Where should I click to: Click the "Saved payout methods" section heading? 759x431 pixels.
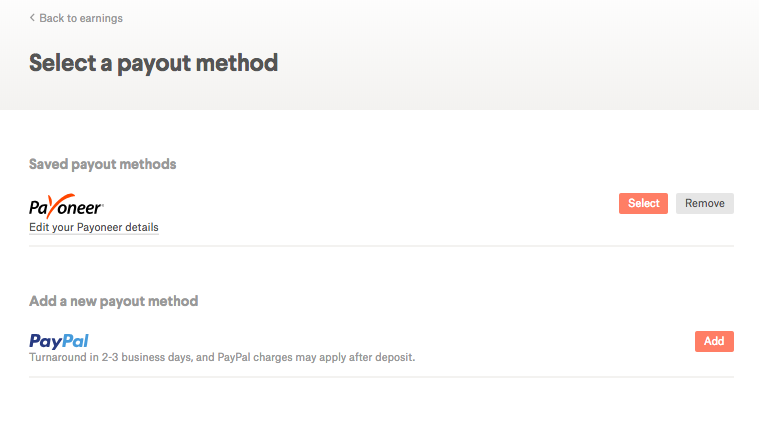[x=103, y=164]
